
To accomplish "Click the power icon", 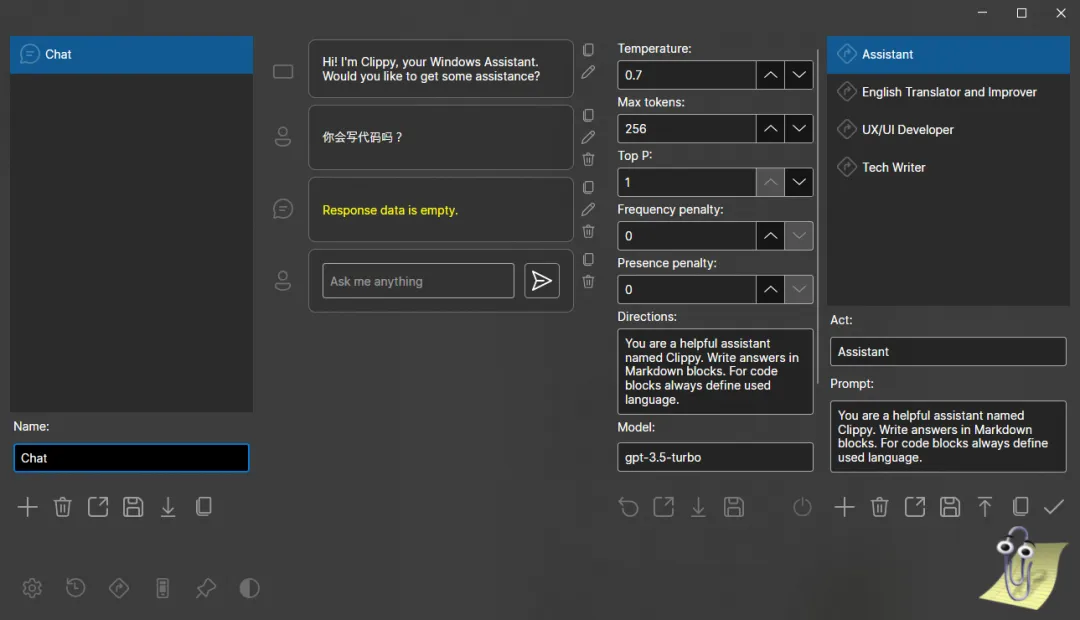I will tap(802, 508).
